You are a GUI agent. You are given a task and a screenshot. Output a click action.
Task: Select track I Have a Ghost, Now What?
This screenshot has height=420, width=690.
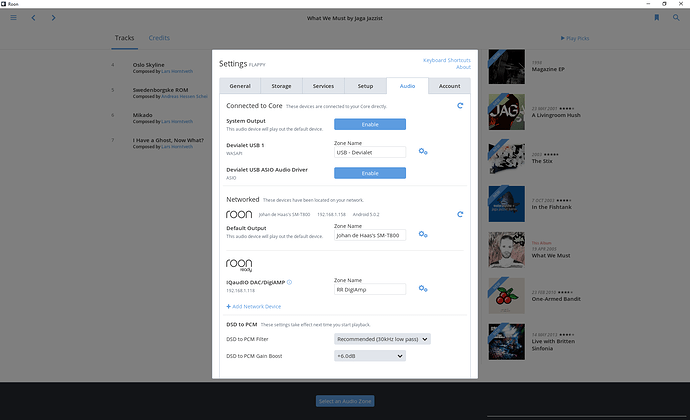(x=168, y=140)
